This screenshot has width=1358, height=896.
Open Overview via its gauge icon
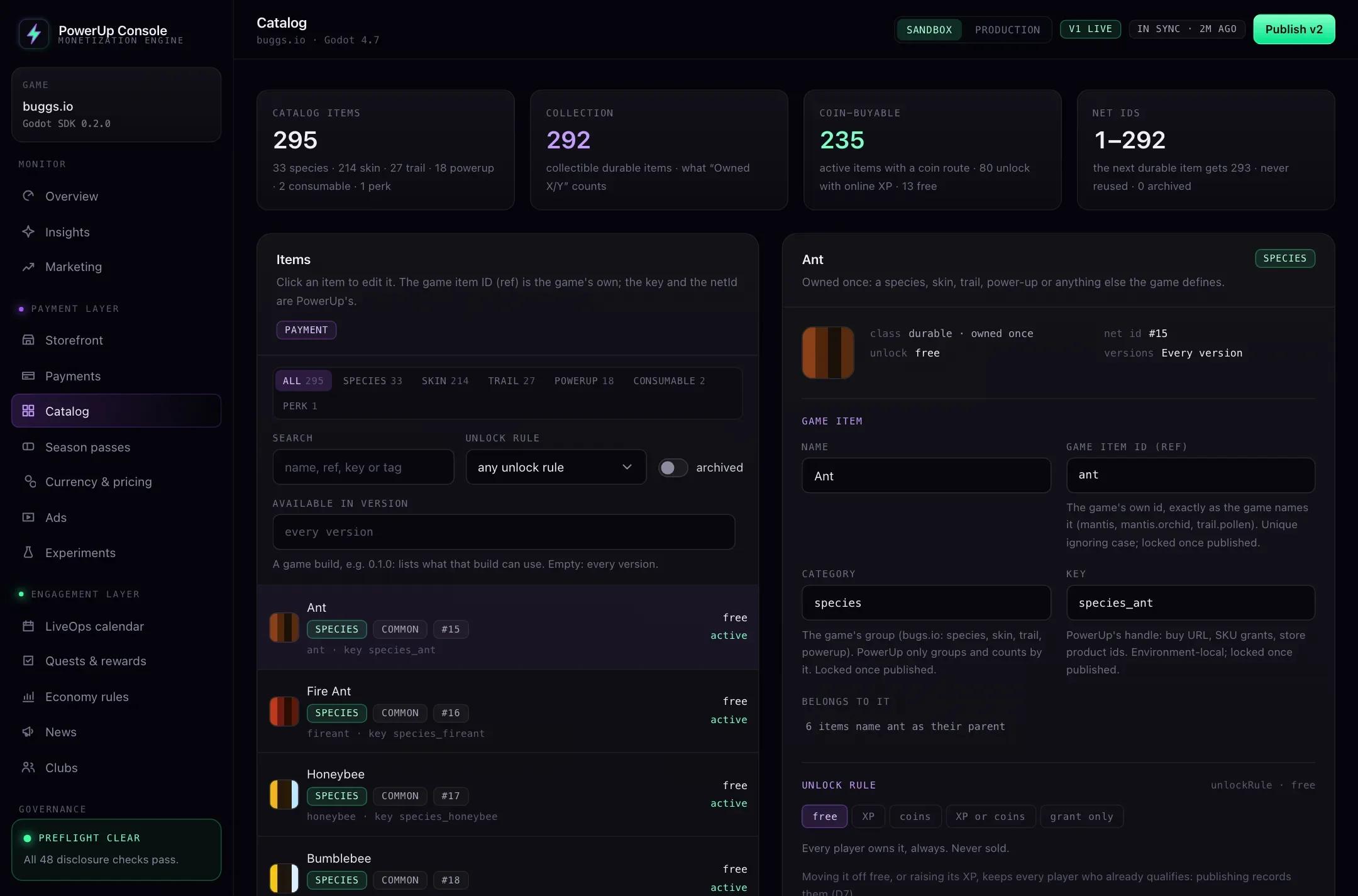28,196
